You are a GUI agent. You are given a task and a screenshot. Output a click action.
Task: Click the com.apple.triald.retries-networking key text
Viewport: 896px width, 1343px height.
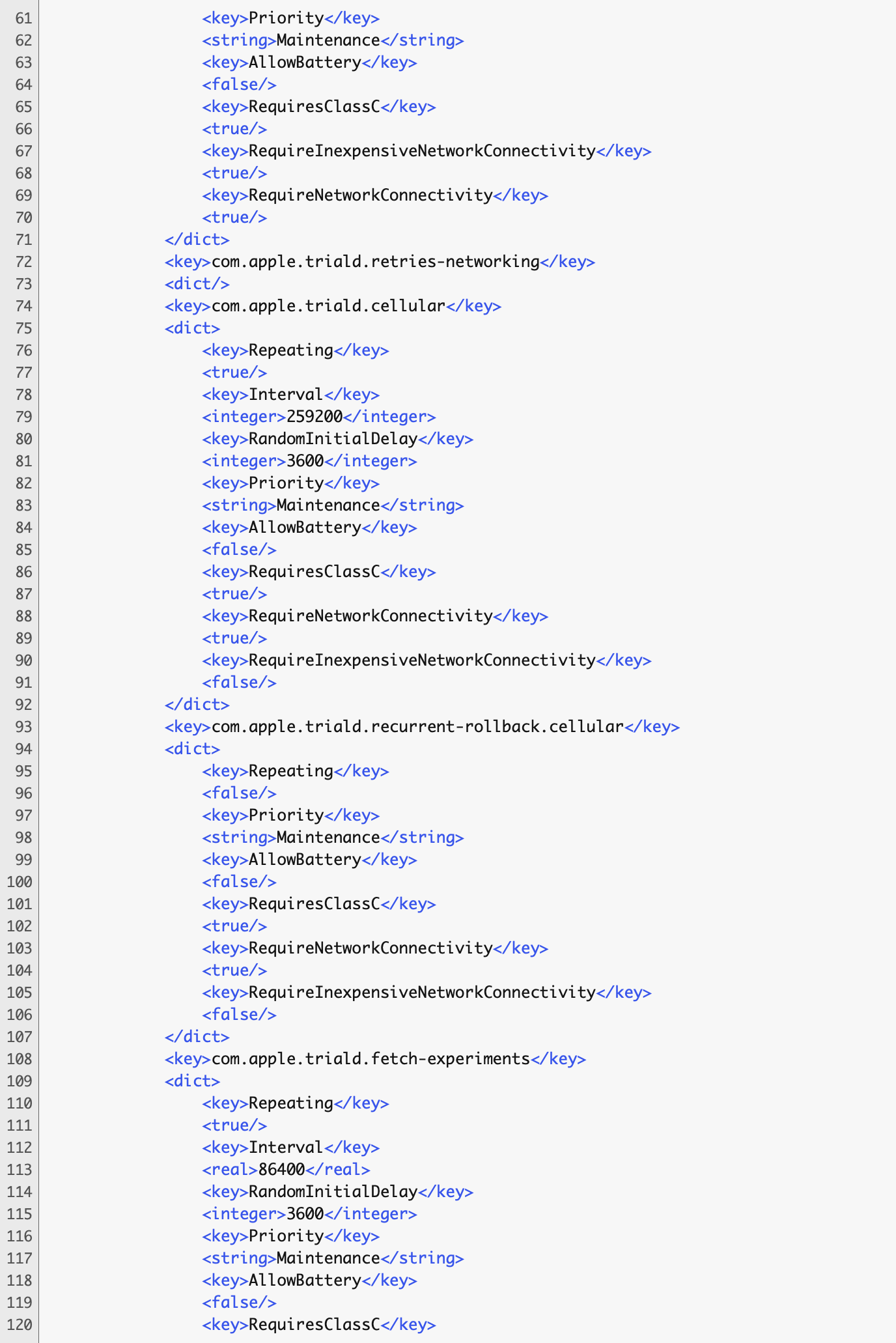[376, 262]
